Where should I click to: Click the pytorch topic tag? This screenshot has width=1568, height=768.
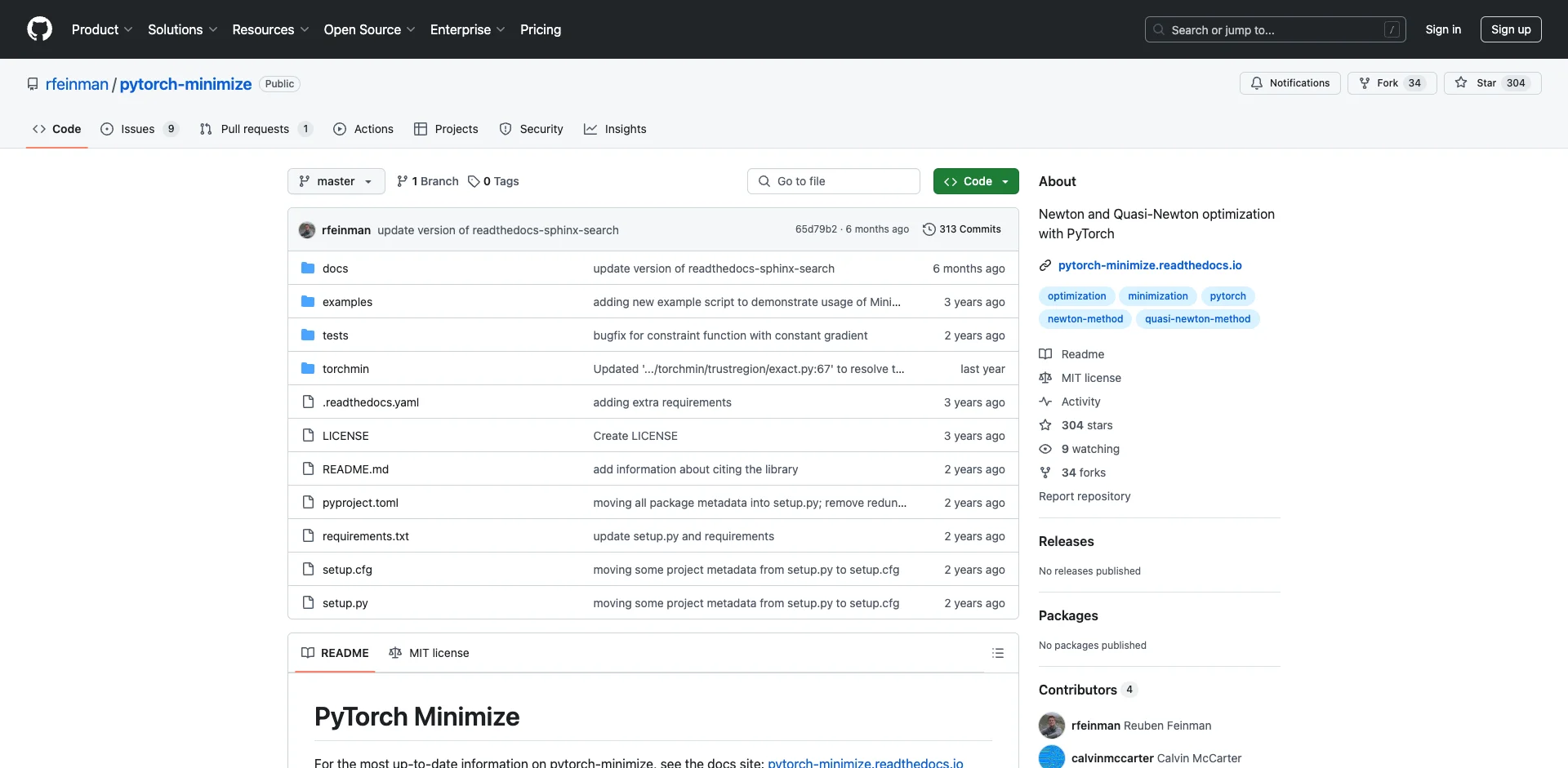pyautogui.click(x=1227, y=296)
